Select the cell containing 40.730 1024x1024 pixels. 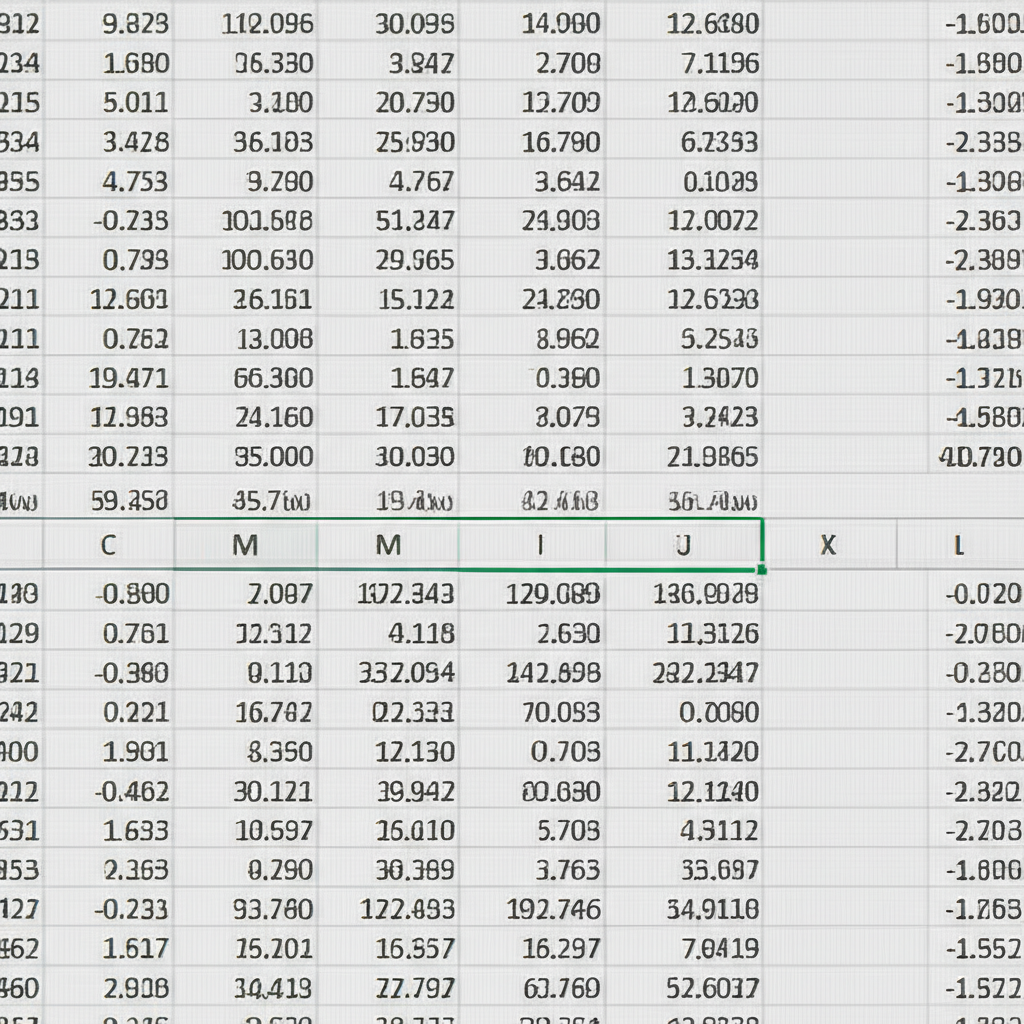point(977,456)
